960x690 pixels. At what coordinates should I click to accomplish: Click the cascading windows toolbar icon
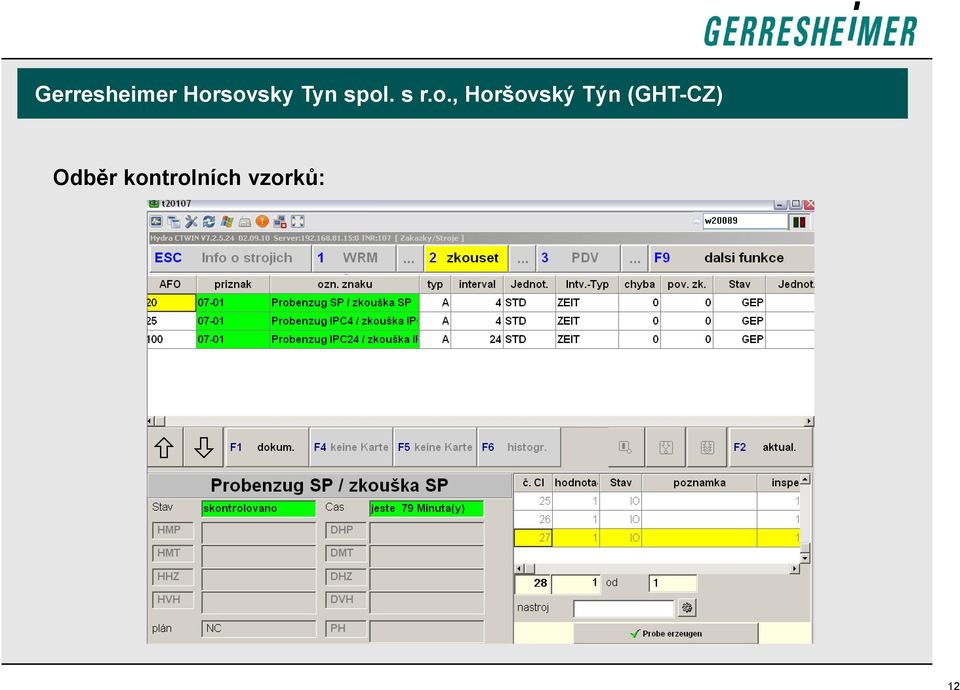[x=173, y=222]
